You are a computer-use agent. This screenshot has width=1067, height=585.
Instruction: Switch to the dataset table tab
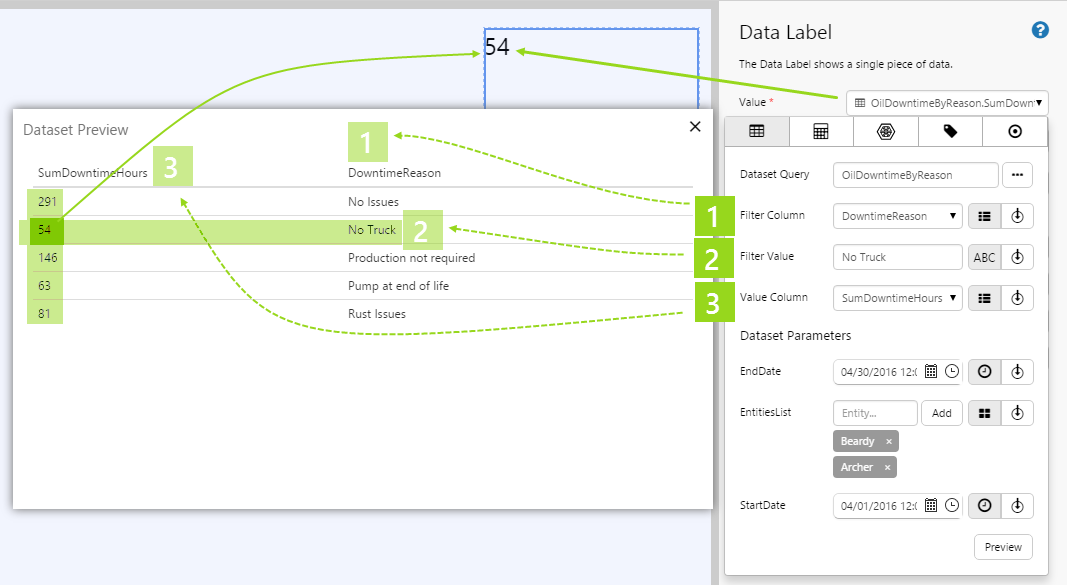tap(756, 131)
